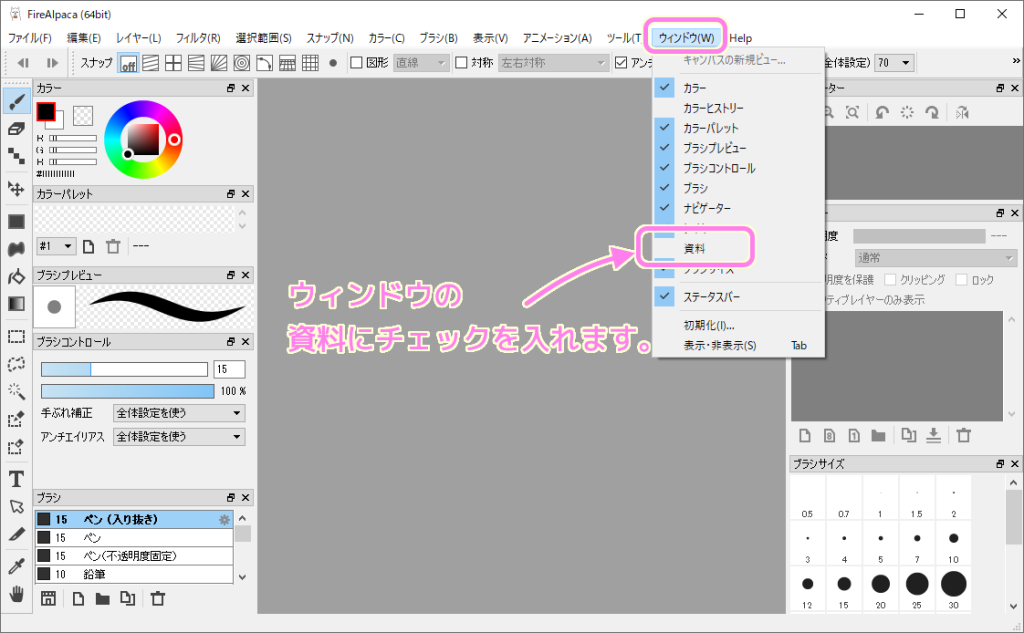
Task: Open the 通常 blend mode dropdown
Action: click(931, 257)
